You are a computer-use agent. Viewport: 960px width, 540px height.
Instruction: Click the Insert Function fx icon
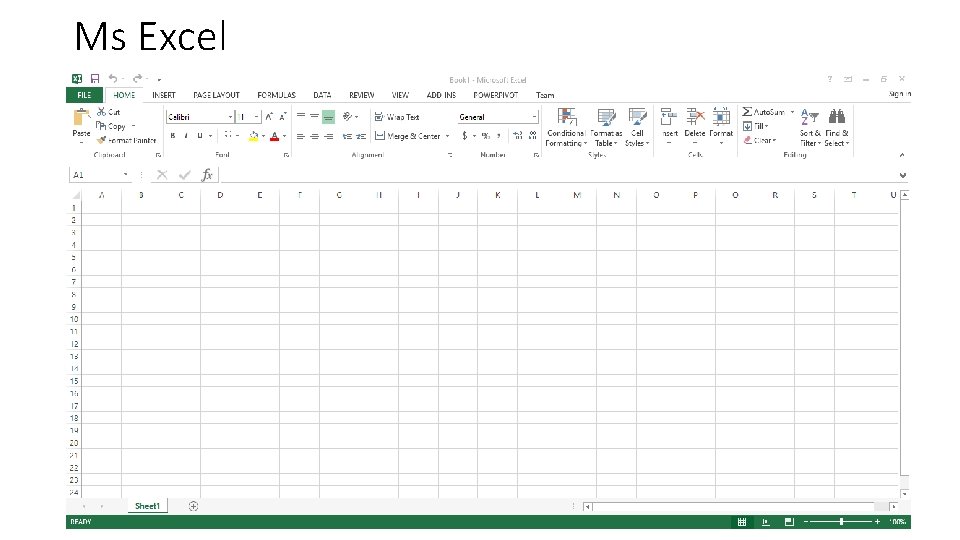pyautogui.click(x=207, y=175)
